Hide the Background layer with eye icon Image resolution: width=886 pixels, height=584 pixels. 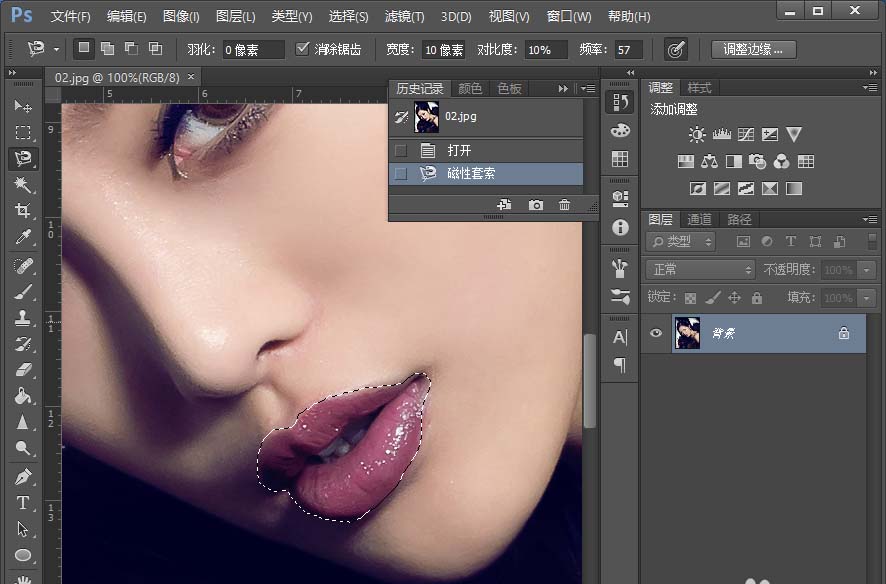coord(656,334)
